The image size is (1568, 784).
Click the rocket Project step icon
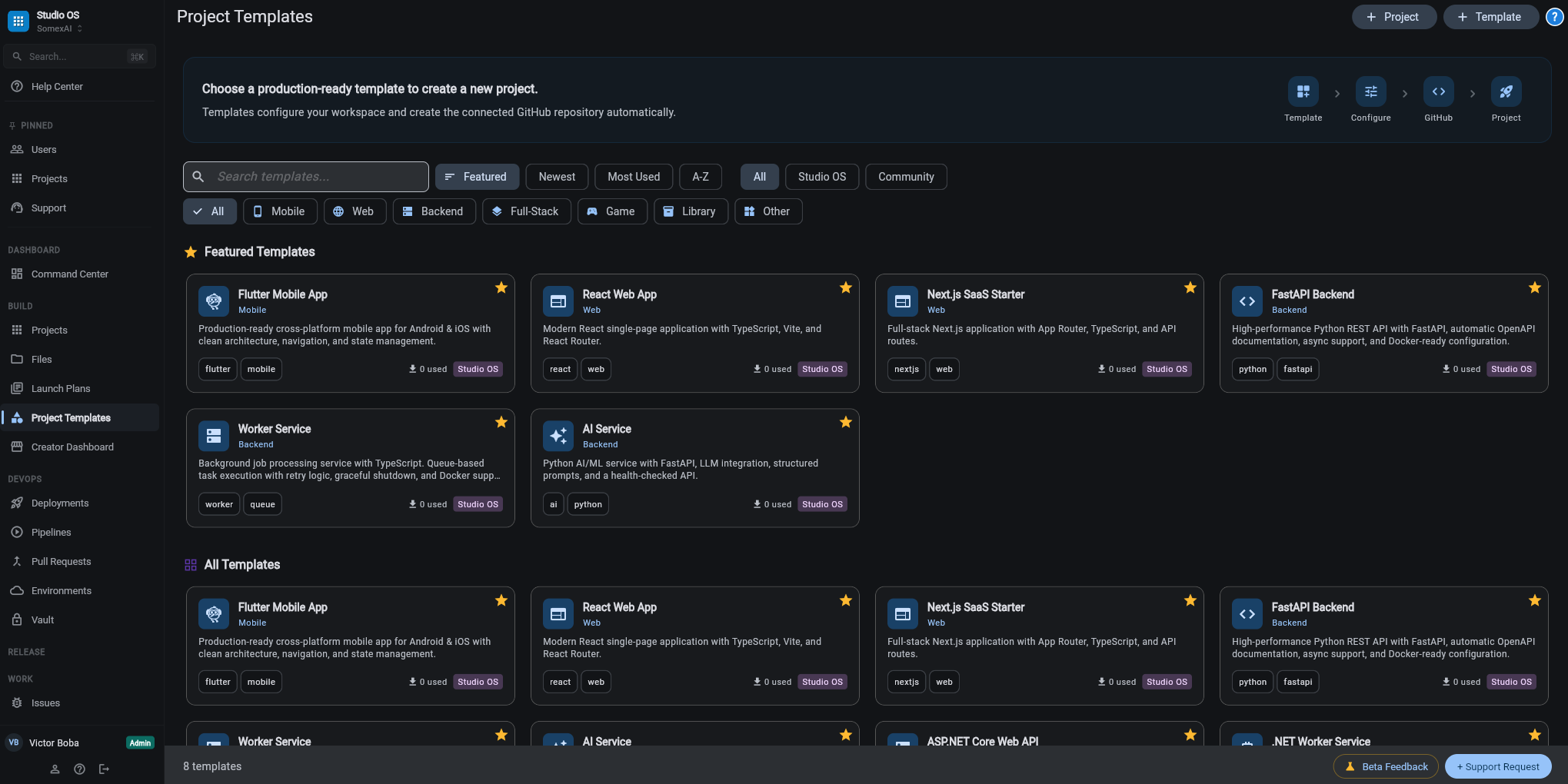pyautogui.click(x=1506, y=91)
